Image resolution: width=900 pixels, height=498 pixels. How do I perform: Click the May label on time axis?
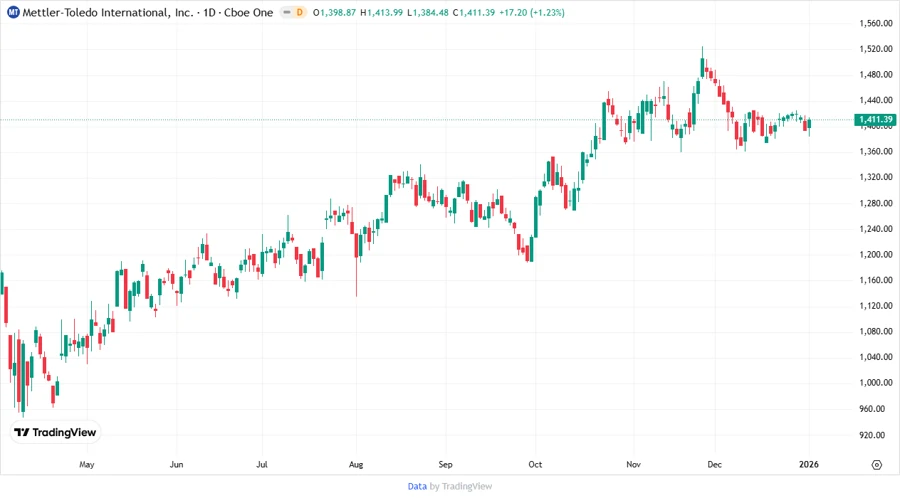click(x=87, y=465)
